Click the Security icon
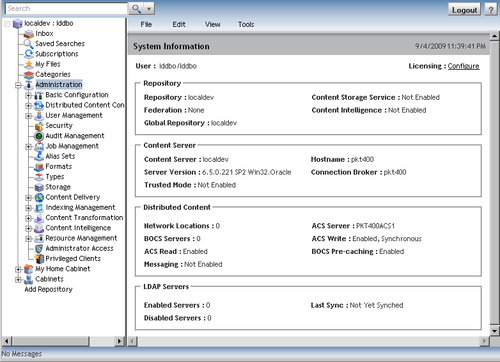 [39, 126]
